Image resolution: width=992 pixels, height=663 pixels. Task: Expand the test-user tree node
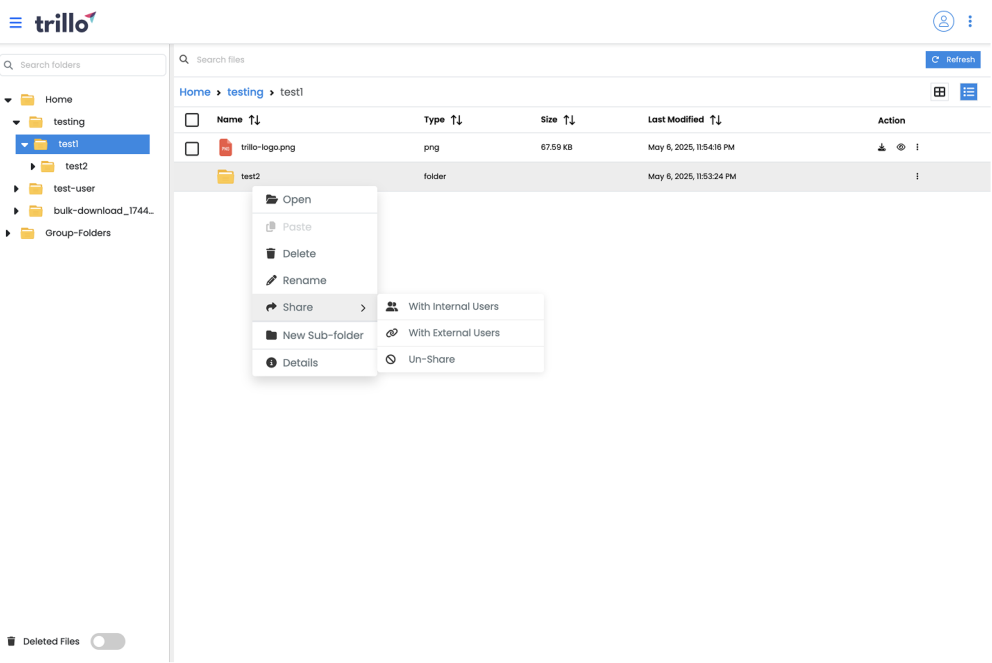[16, 189]
